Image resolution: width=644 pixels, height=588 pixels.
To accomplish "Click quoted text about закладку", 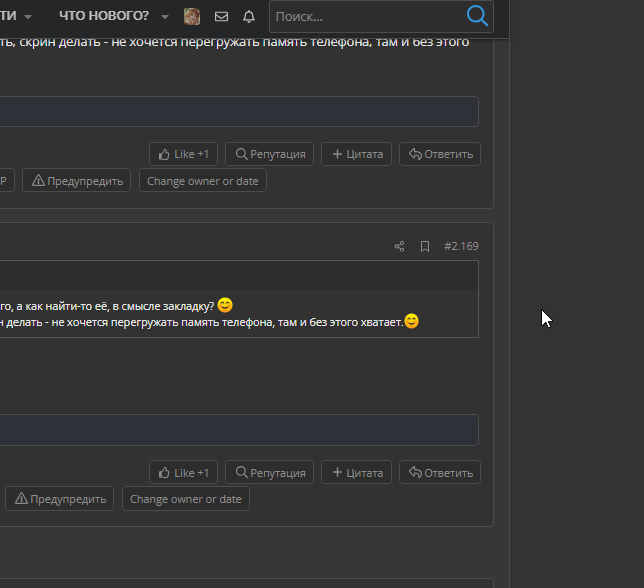I will click(x=107, y=306).
